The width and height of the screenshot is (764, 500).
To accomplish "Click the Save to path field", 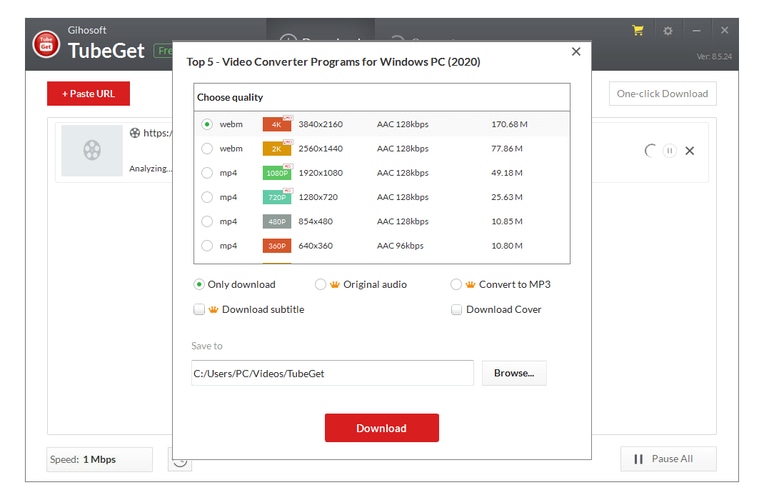I will 332,374.
